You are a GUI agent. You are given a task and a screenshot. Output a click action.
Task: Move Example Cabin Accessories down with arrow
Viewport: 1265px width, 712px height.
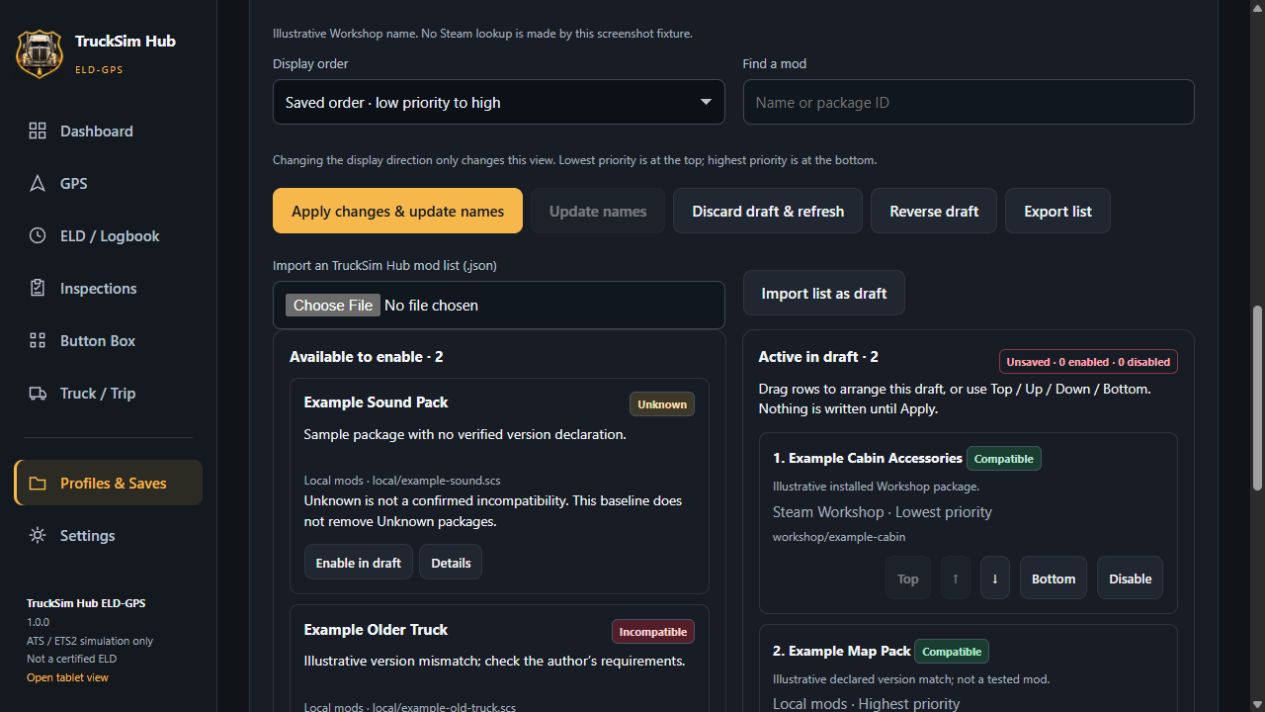click(x=995, y=578)
